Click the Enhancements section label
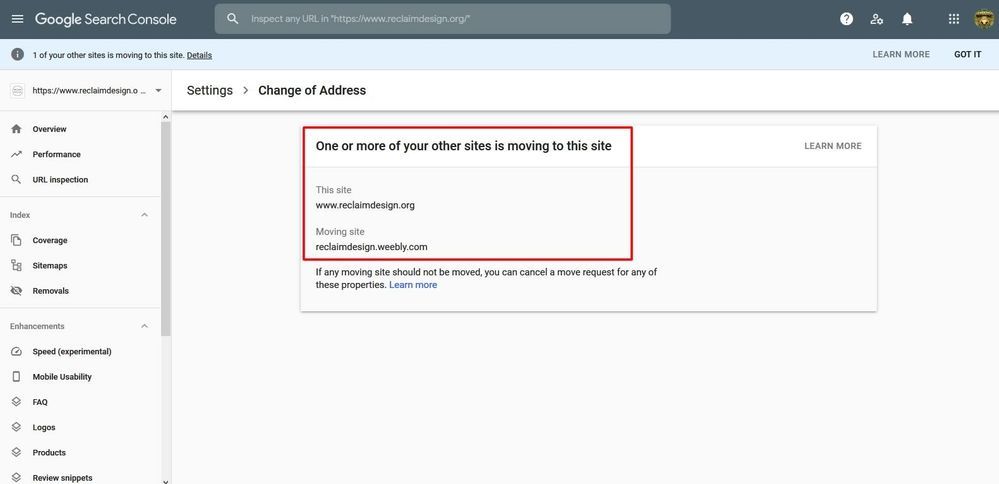 click(x=37, y=326)
